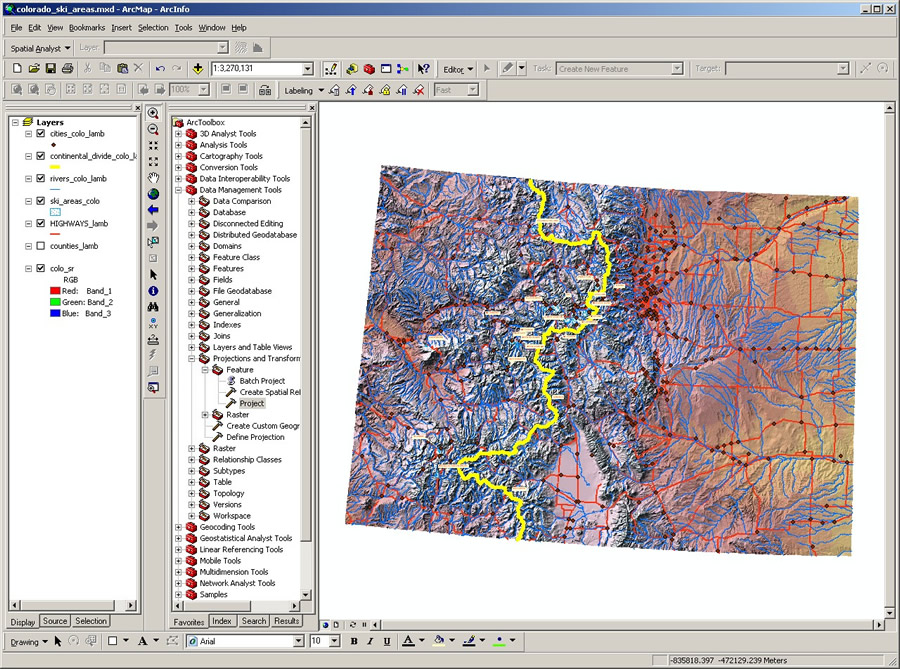Open the ArcToolbox Results tab
Image resolution: width=900 pixels, height=669 pixels.
[x=286, y=621]
